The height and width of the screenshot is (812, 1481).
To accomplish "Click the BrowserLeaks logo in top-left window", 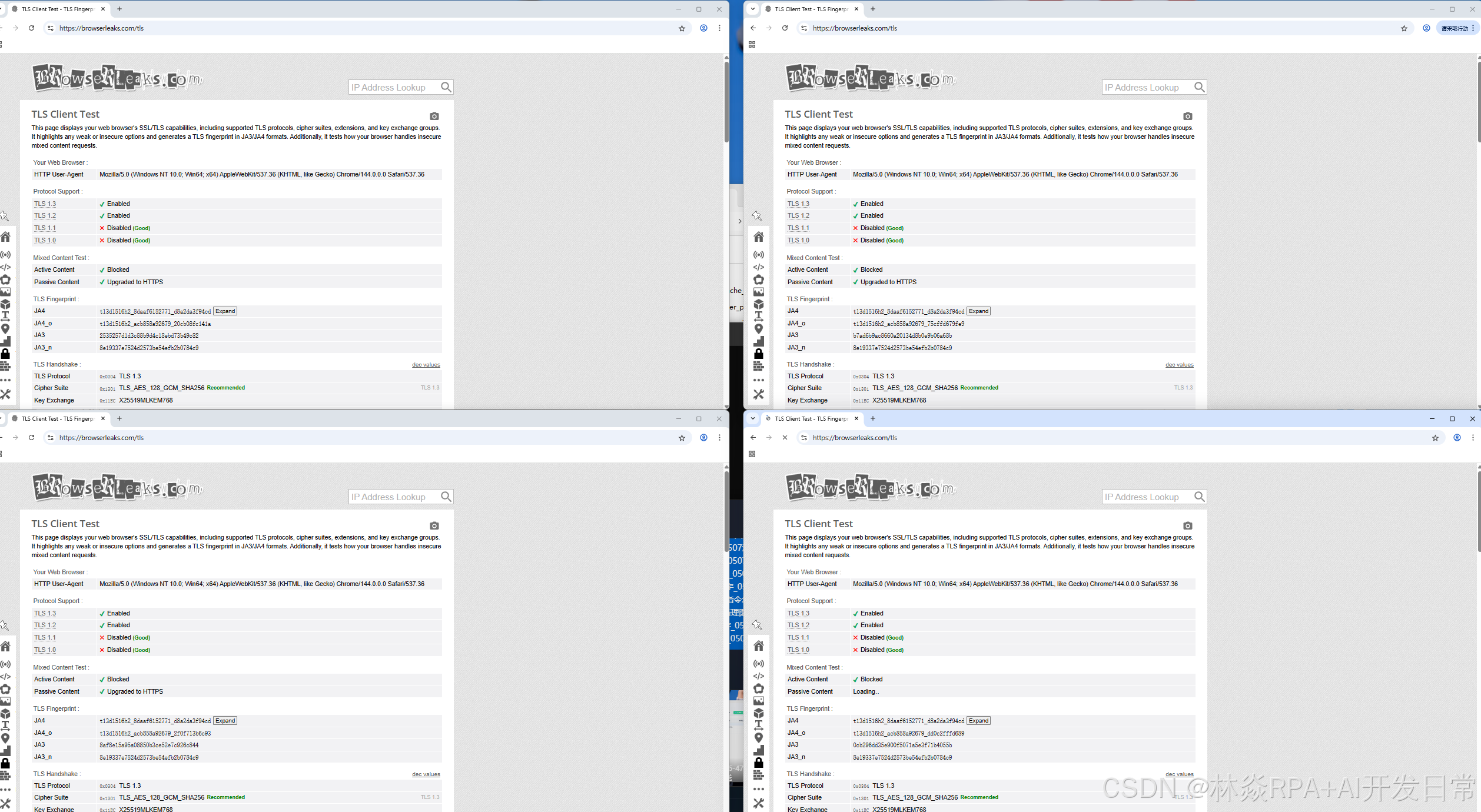I will tap(117, 78).
